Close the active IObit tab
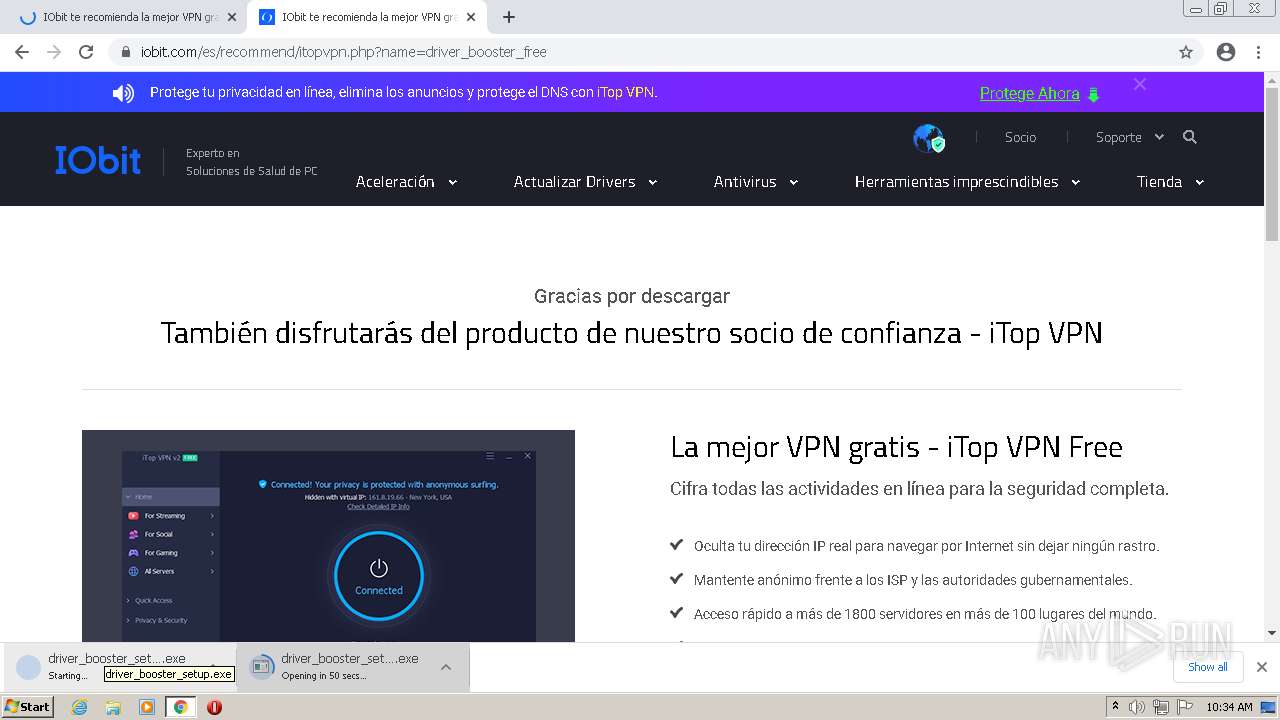 point(471,17)
